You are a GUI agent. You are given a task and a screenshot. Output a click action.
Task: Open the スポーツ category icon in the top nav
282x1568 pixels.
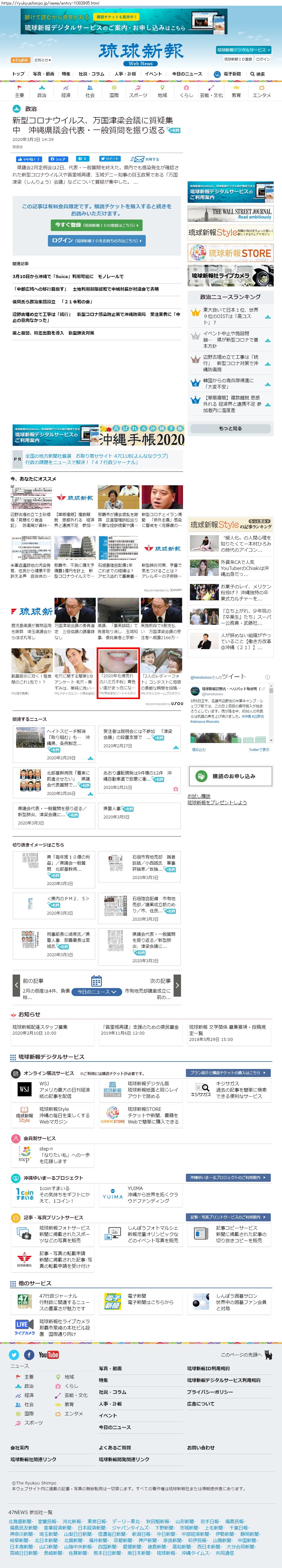(x=138, y=91)
